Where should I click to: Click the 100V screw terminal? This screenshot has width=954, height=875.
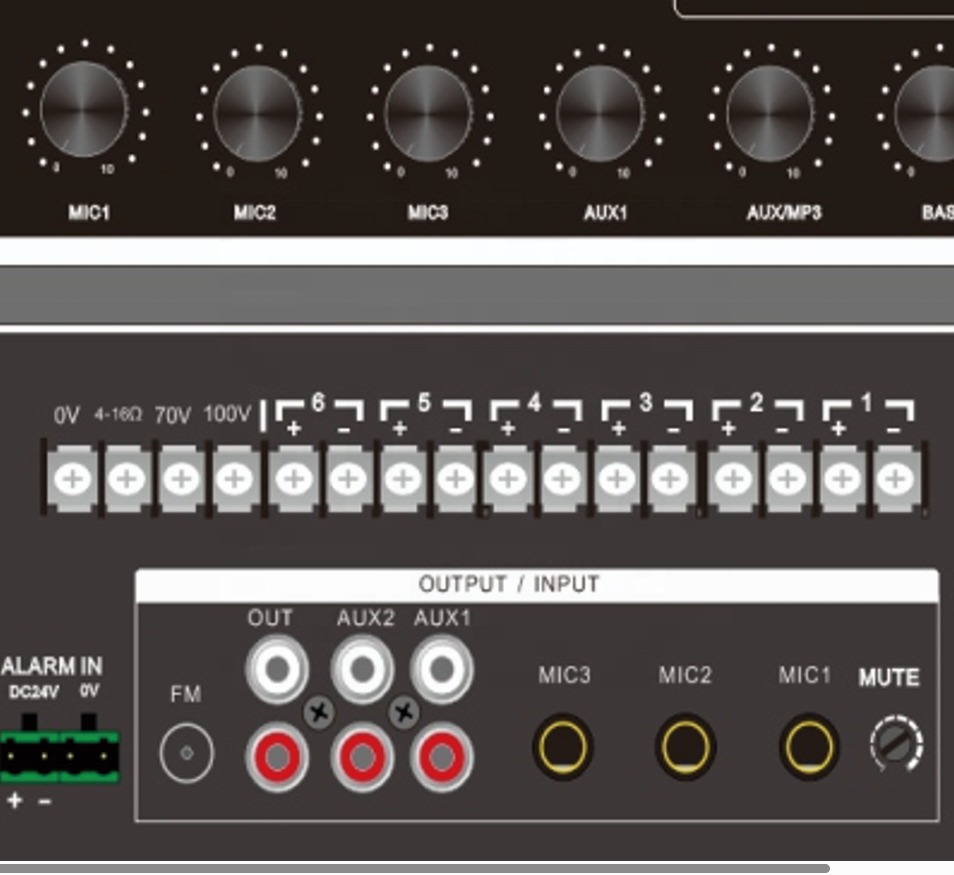coord(236,480)
